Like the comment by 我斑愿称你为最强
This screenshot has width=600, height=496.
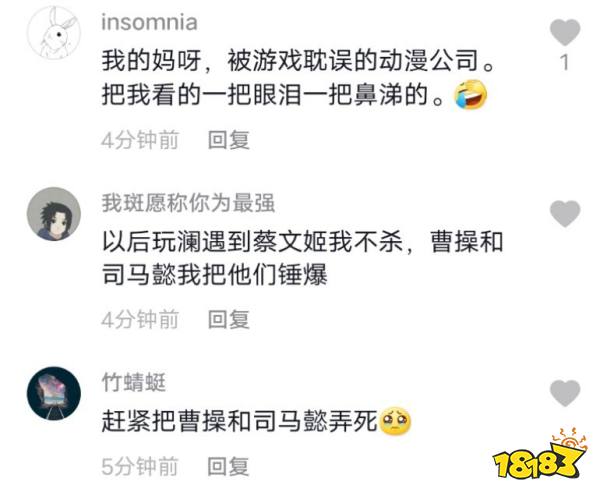pyautogui.click(x=565, y=213)
